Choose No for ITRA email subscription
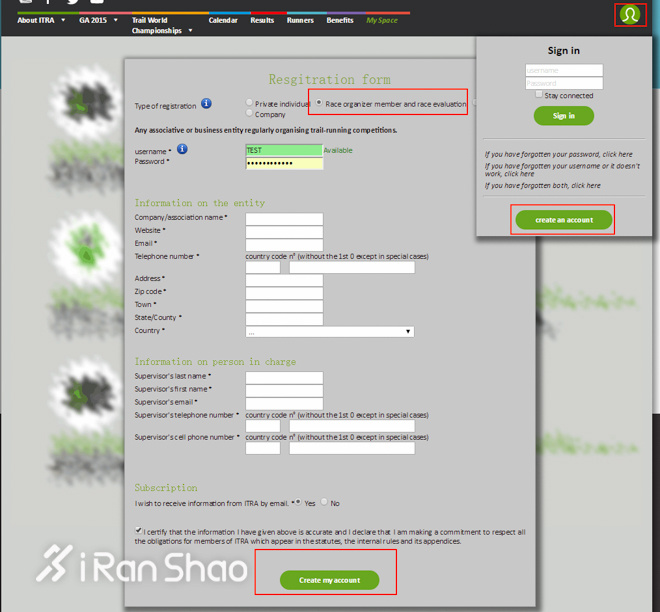 click(x=325, y=503)
